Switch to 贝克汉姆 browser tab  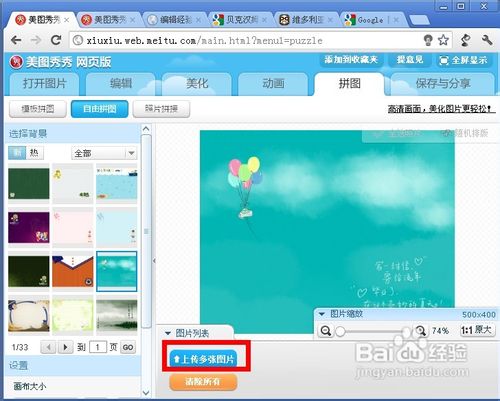click(x=239, y=20)
